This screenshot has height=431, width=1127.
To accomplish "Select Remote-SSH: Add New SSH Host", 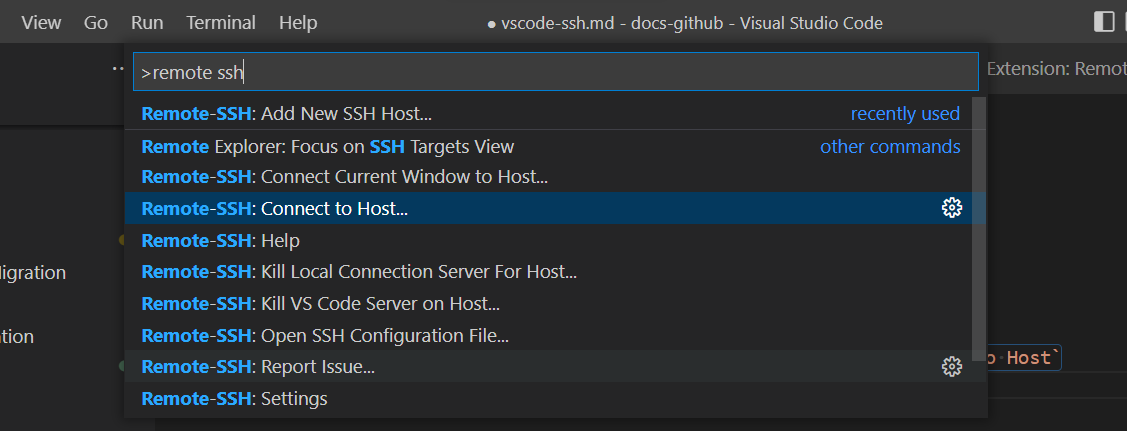I will [555, 113].
